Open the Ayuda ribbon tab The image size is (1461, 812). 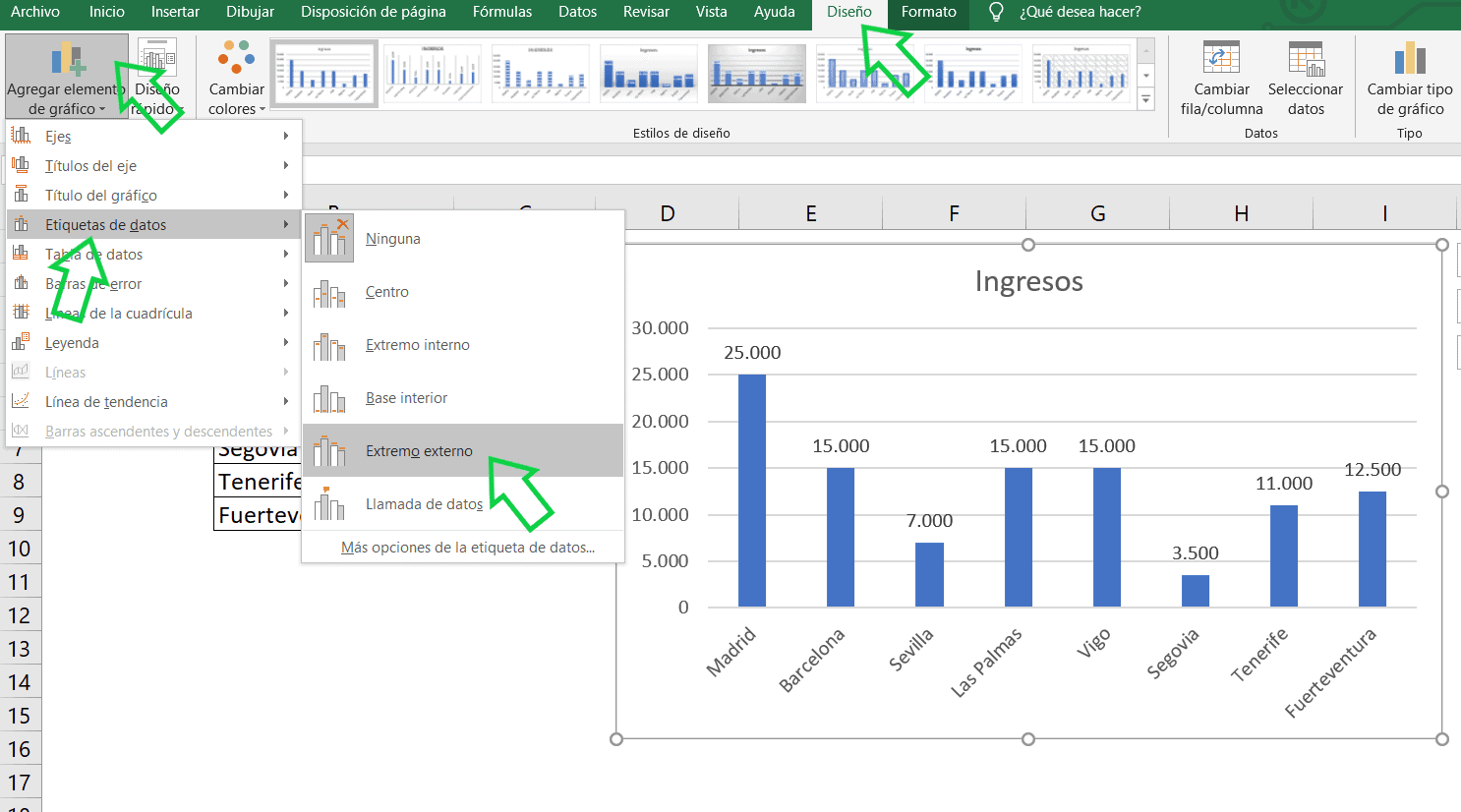(775, 12)
